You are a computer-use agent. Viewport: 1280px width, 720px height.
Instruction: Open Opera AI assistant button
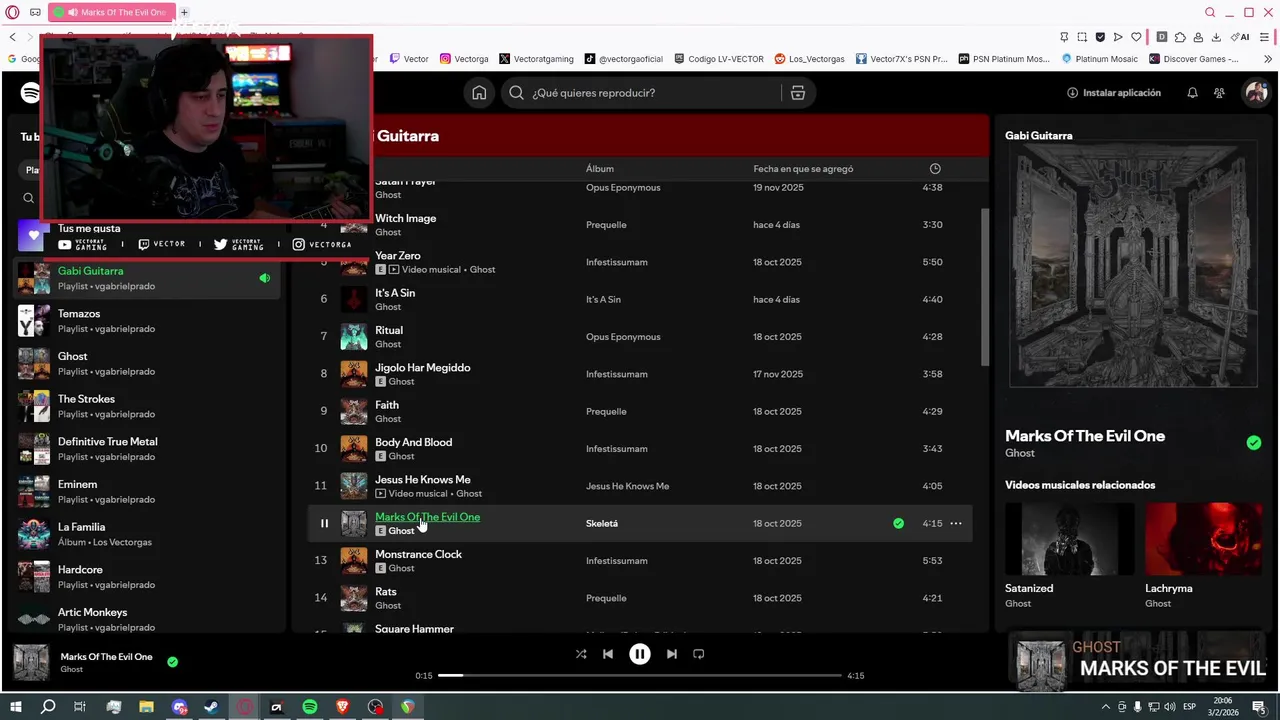pos(1241,37)
